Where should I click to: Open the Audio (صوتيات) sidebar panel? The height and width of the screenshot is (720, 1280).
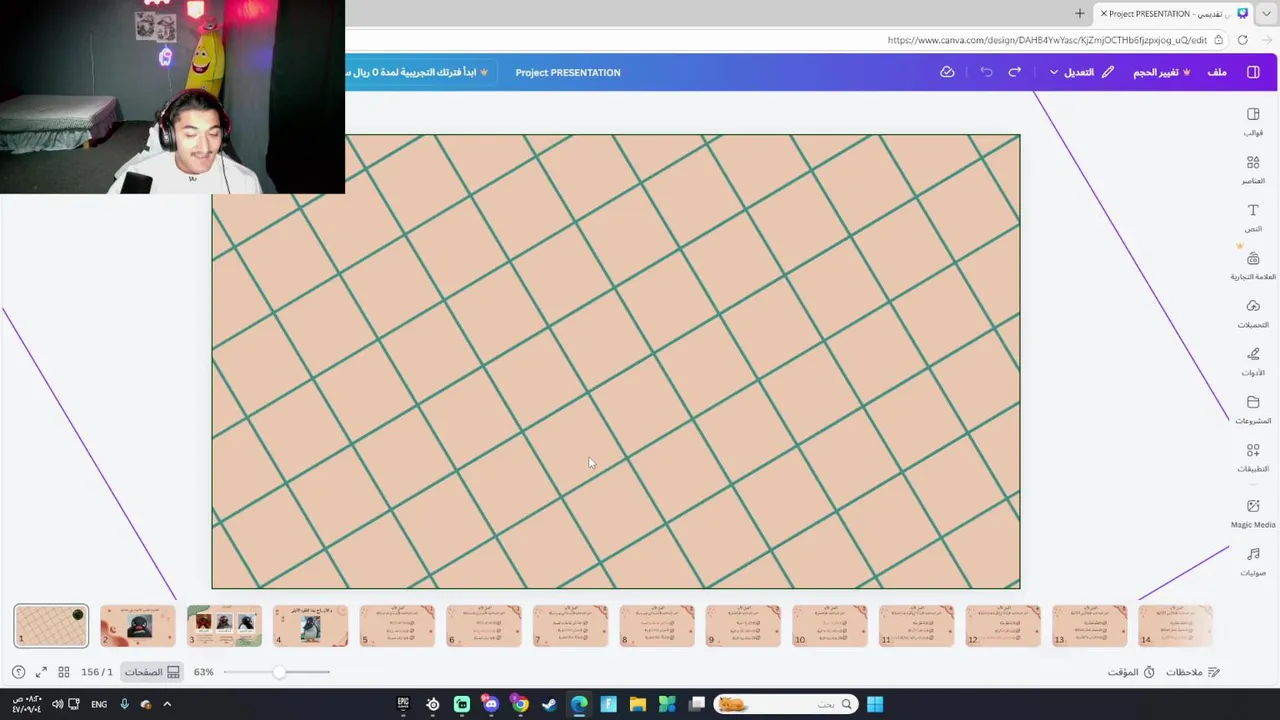[1253, 561]
